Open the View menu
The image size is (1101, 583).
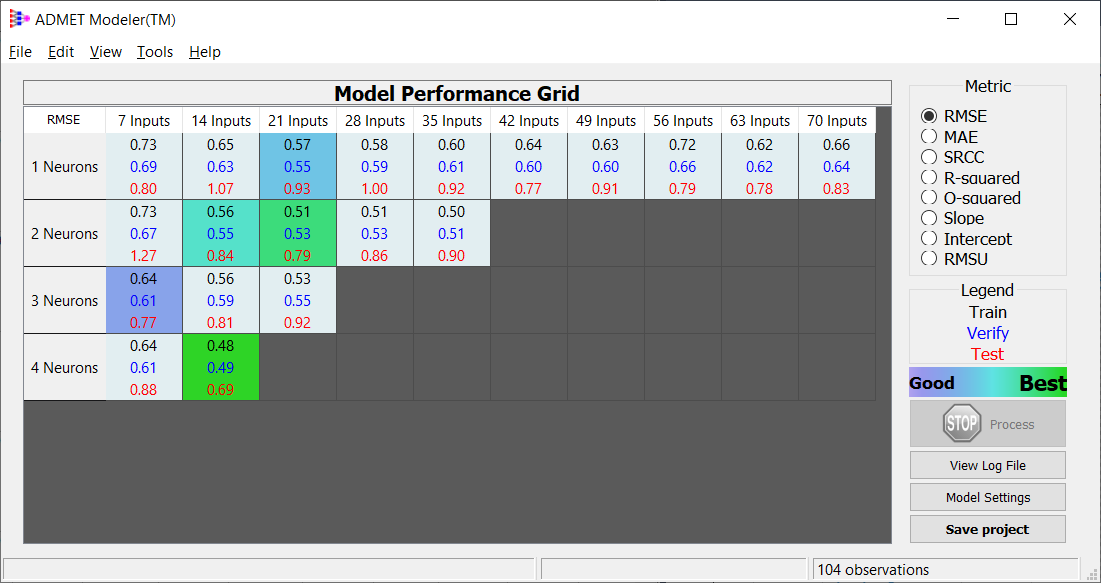coord(106,52)
